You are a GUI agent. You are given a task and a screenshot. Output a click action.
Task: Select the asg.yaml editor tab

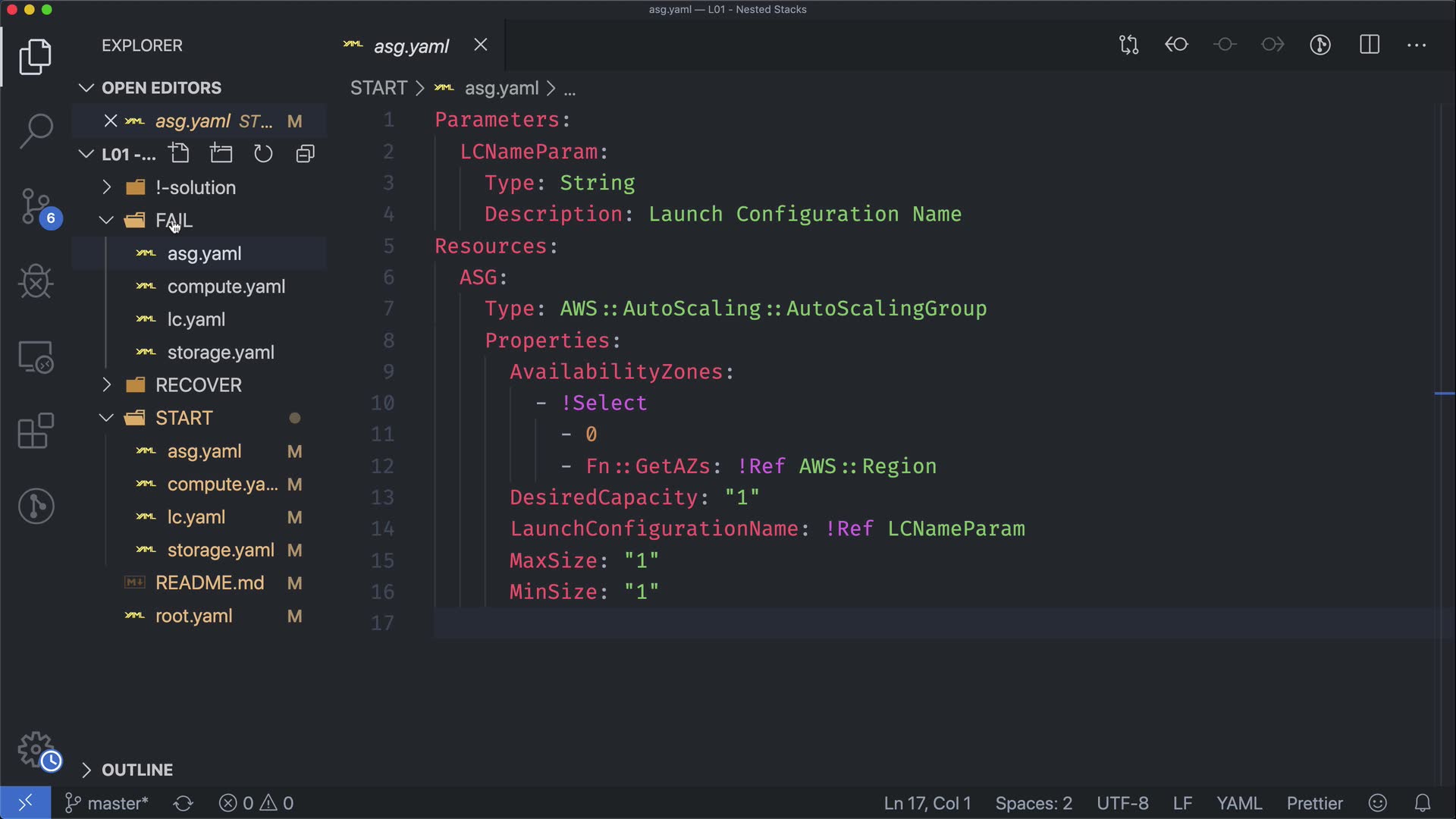[411, 46]
